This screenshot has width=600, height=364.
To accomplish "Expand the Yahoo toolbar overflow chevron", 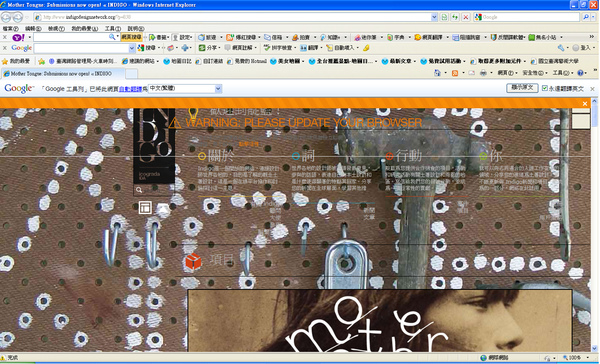I will 592,37.
